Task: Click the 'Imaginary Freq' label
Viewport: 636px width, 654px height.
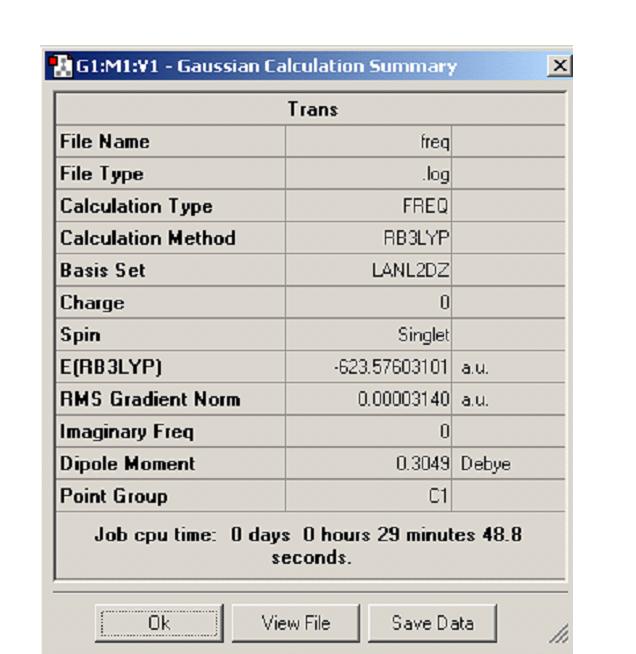Action: 127,432
